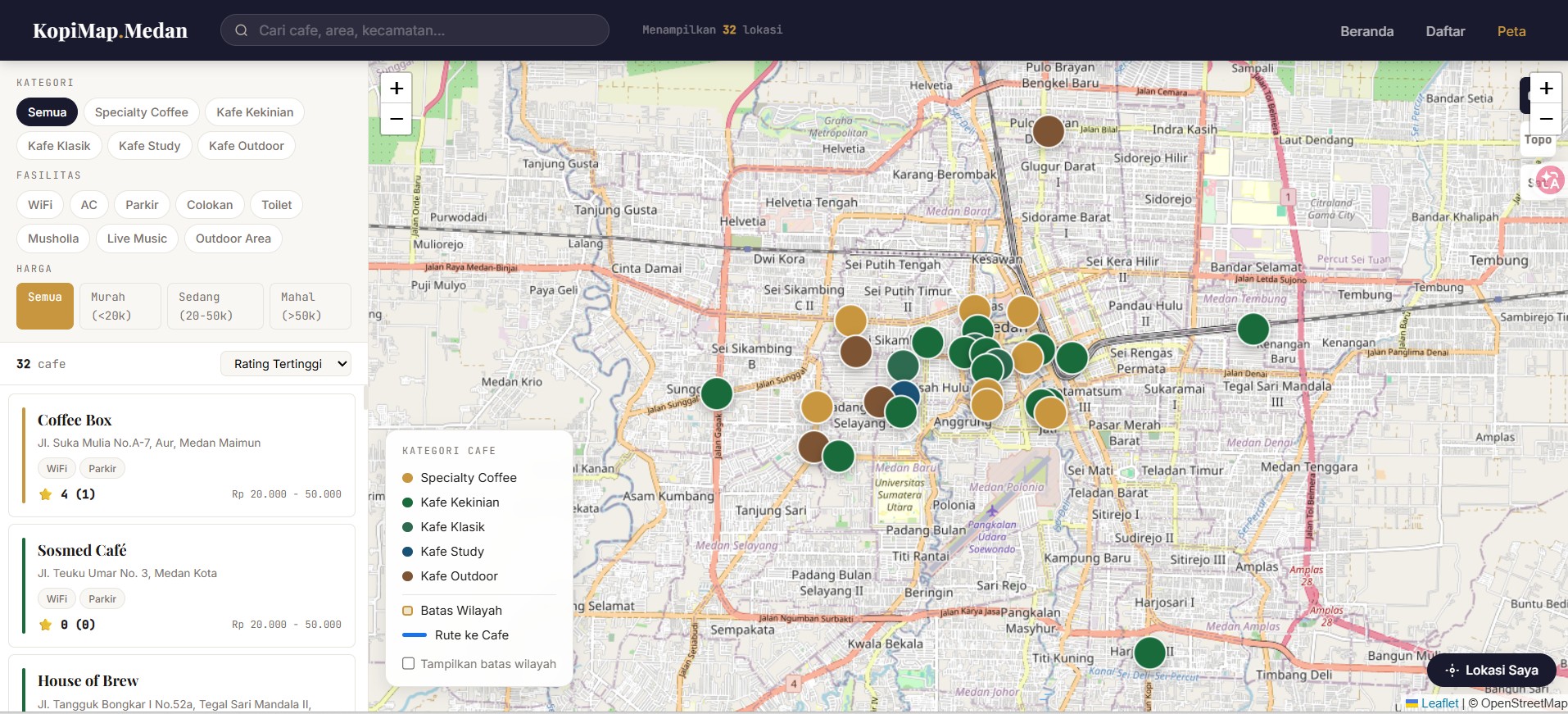Viewport: 1568px width, 714px height.
Task: Open the Peta nav item
Action: (x=1511, y=31)
